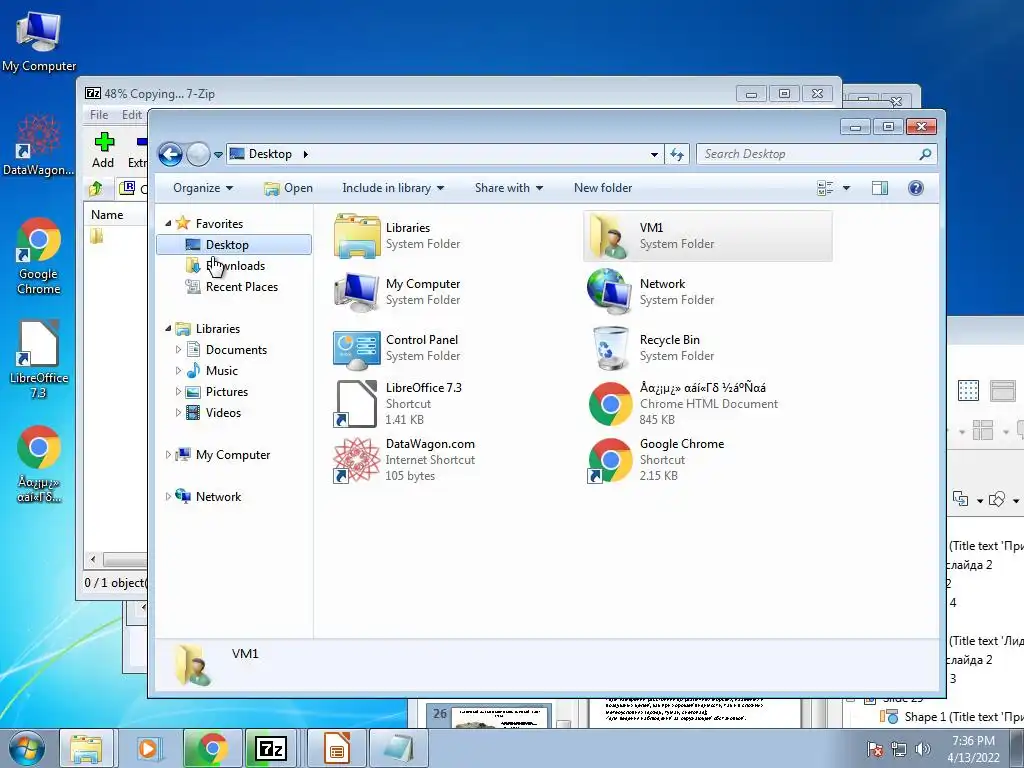The height and width of the screenshot is (768, 1024).
Task: Click Windows Start orb
Action: point(27,748)
